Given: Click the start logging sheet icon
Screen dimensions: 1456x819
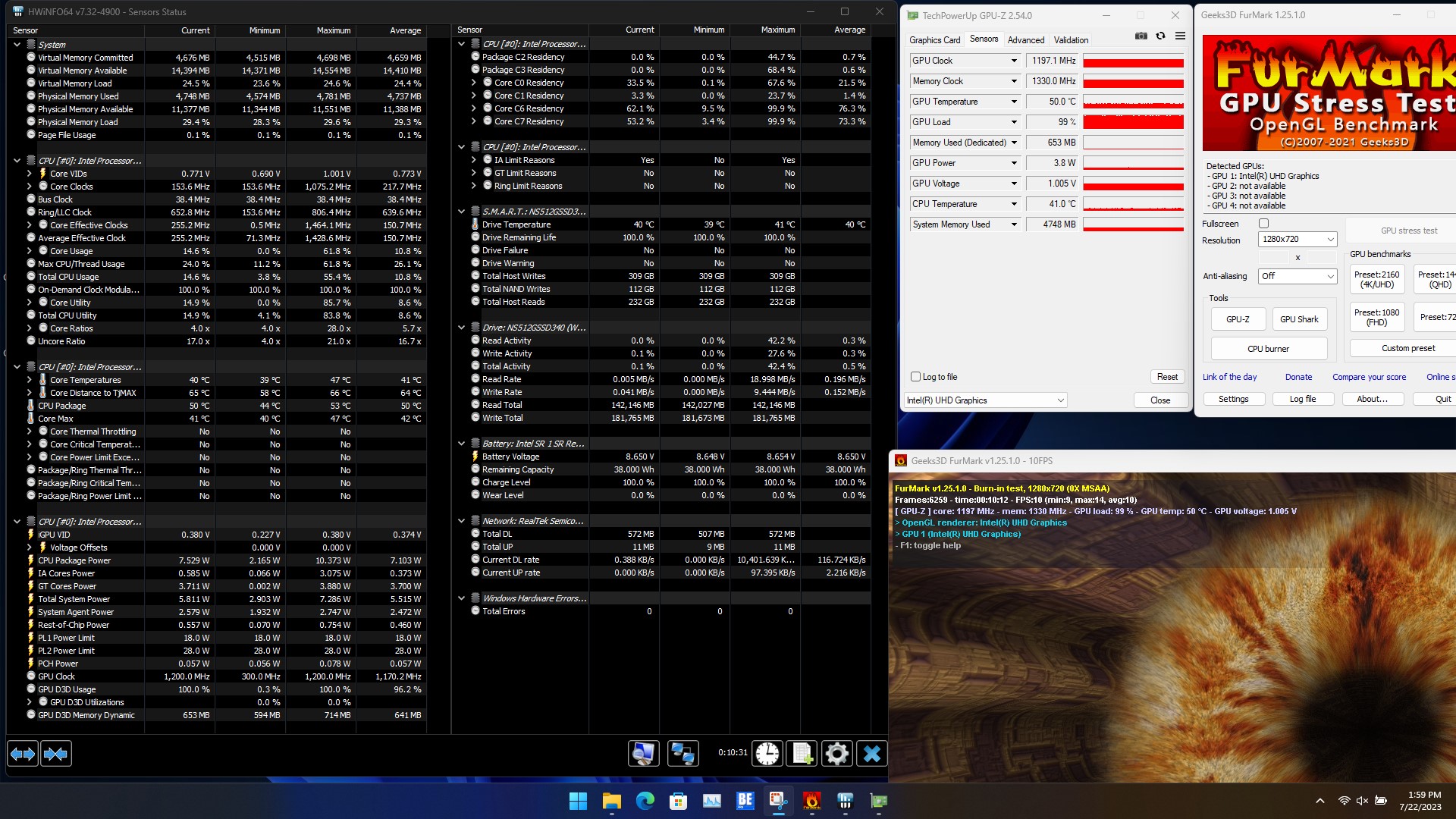Looking at the screenshot, I should pyautogui.click(x=802, y=753).
